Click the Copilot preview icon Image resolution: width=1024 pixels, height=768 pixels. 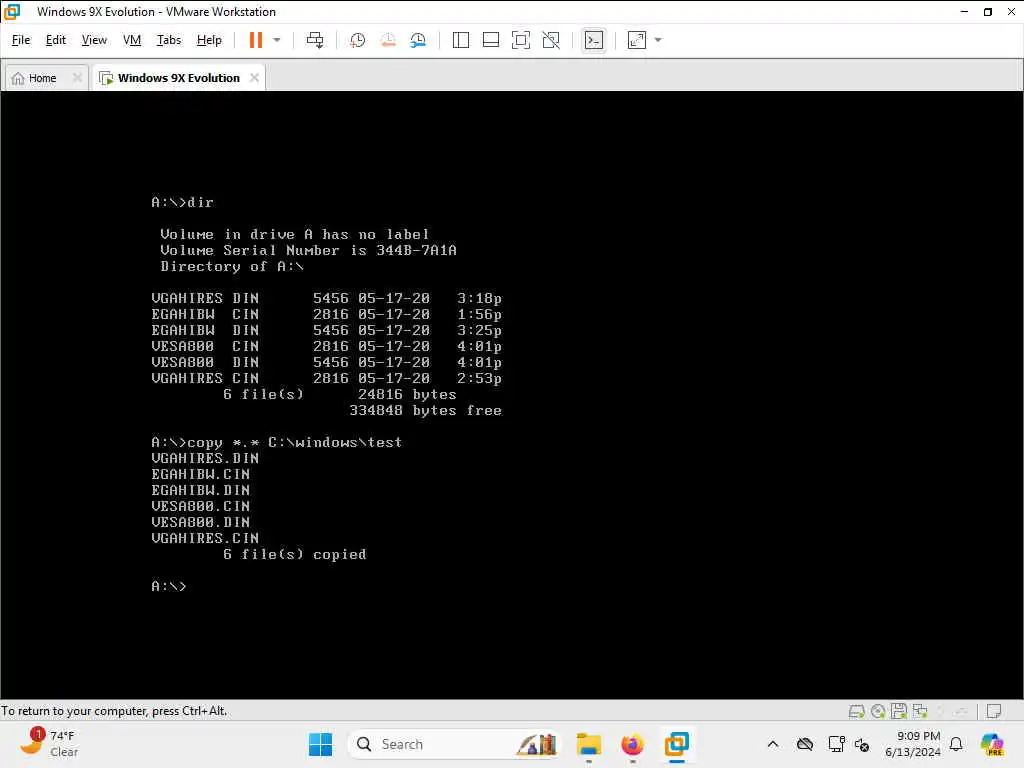pyautogui.click(x=992, y=744)
